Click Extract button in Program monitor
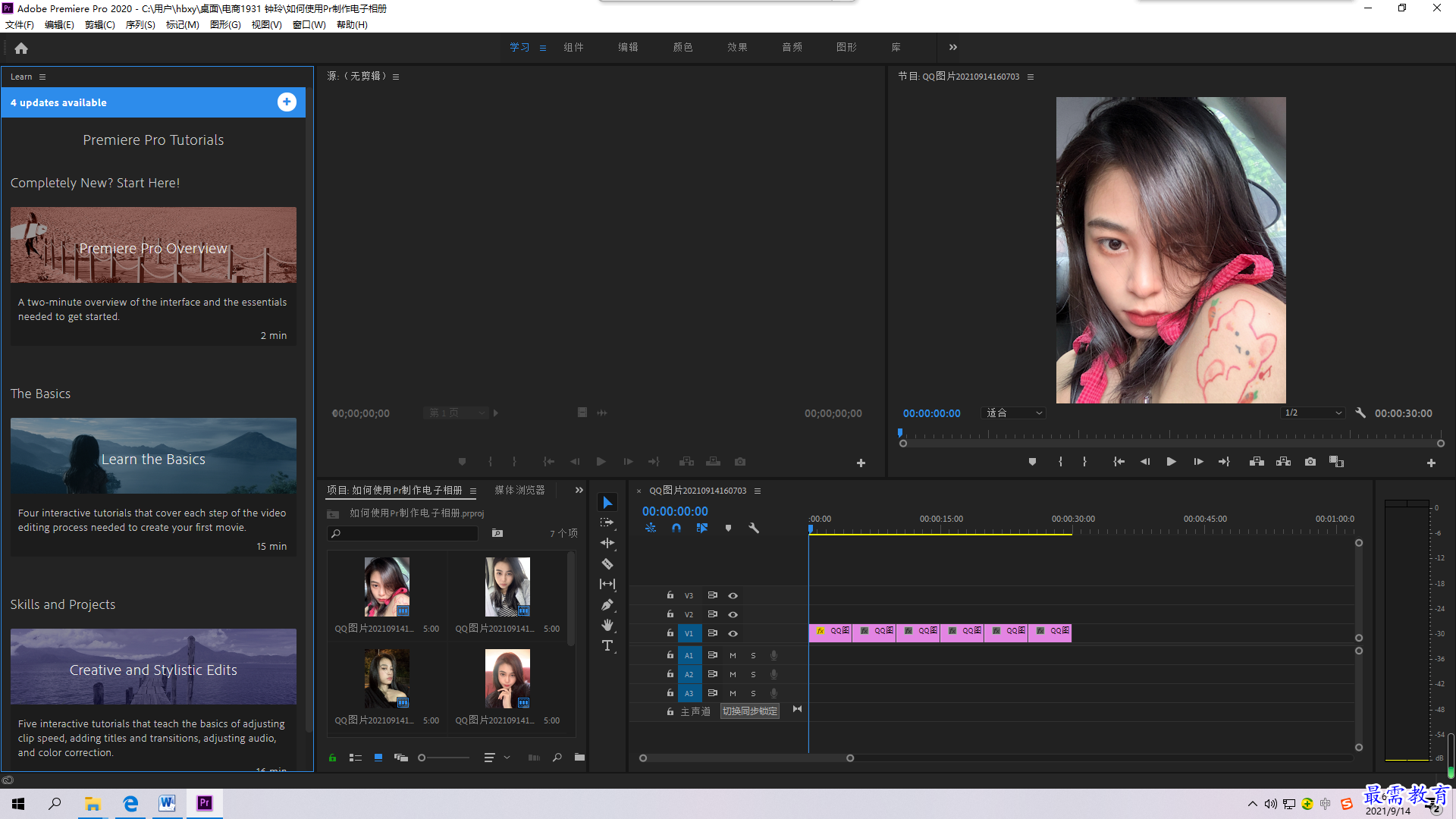 point(1283,462)
